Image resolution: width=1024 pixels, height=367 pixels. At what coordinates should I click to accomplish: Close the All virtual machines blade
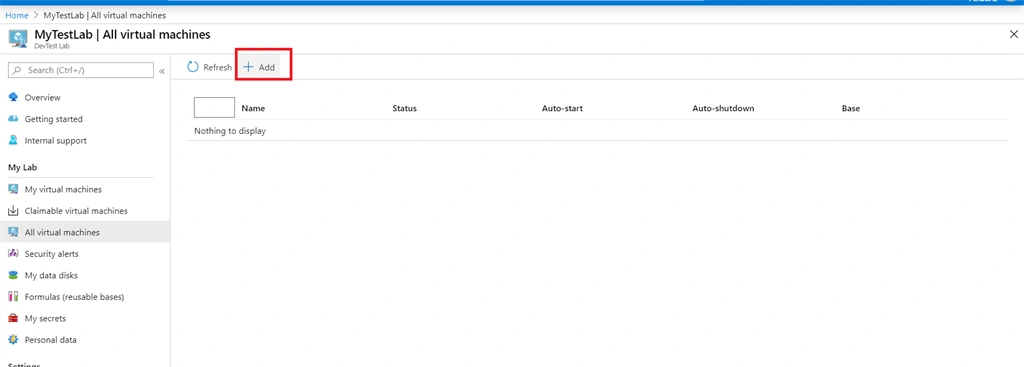click(x=1014, y=35)
